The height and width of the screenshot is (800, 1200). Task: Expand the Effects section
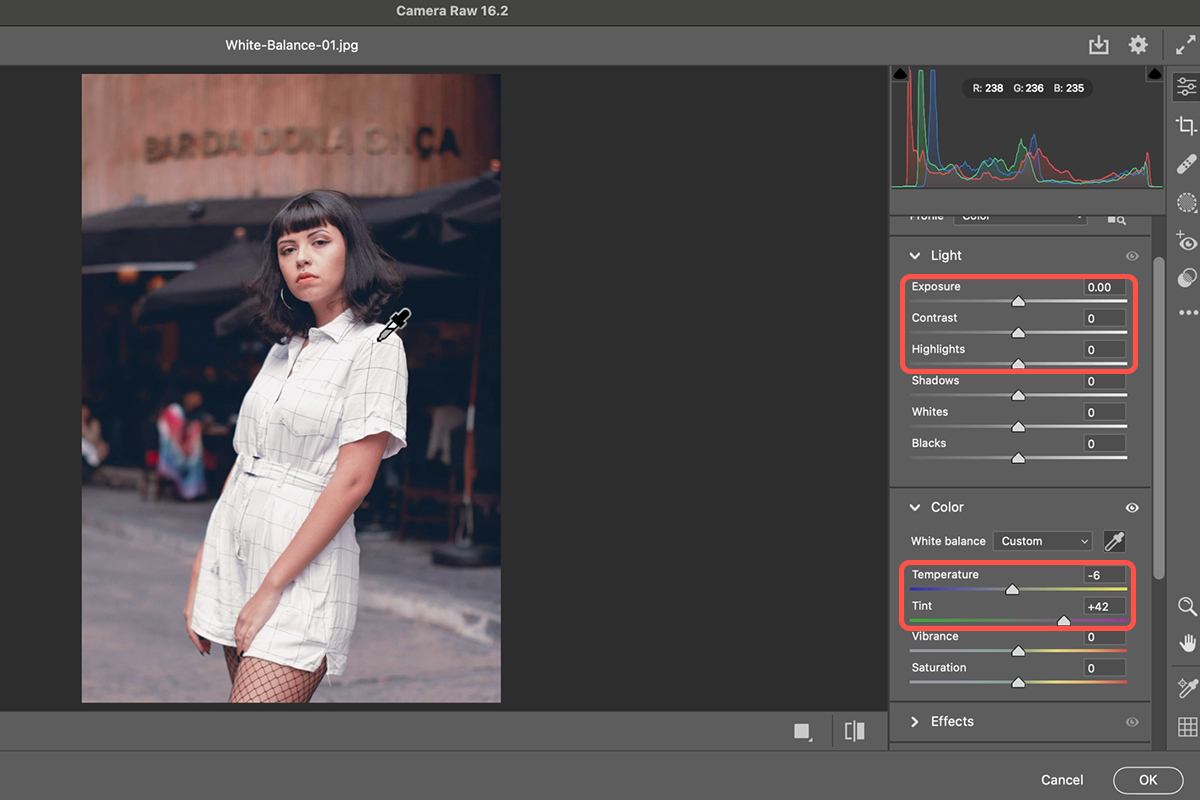tap(914, 721)
